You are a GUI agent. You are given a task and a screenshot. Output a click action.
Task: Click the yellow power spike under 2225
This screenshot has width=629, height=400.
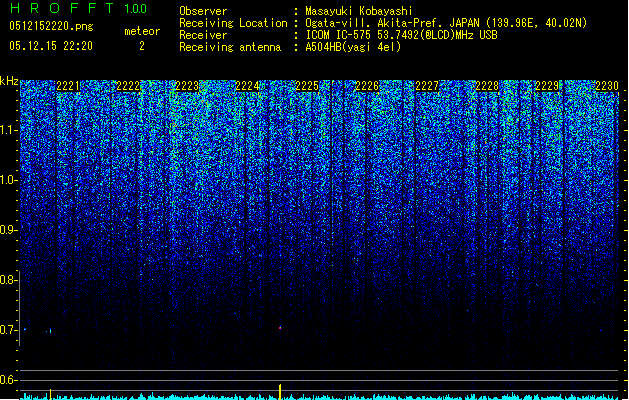click(280, 392)
